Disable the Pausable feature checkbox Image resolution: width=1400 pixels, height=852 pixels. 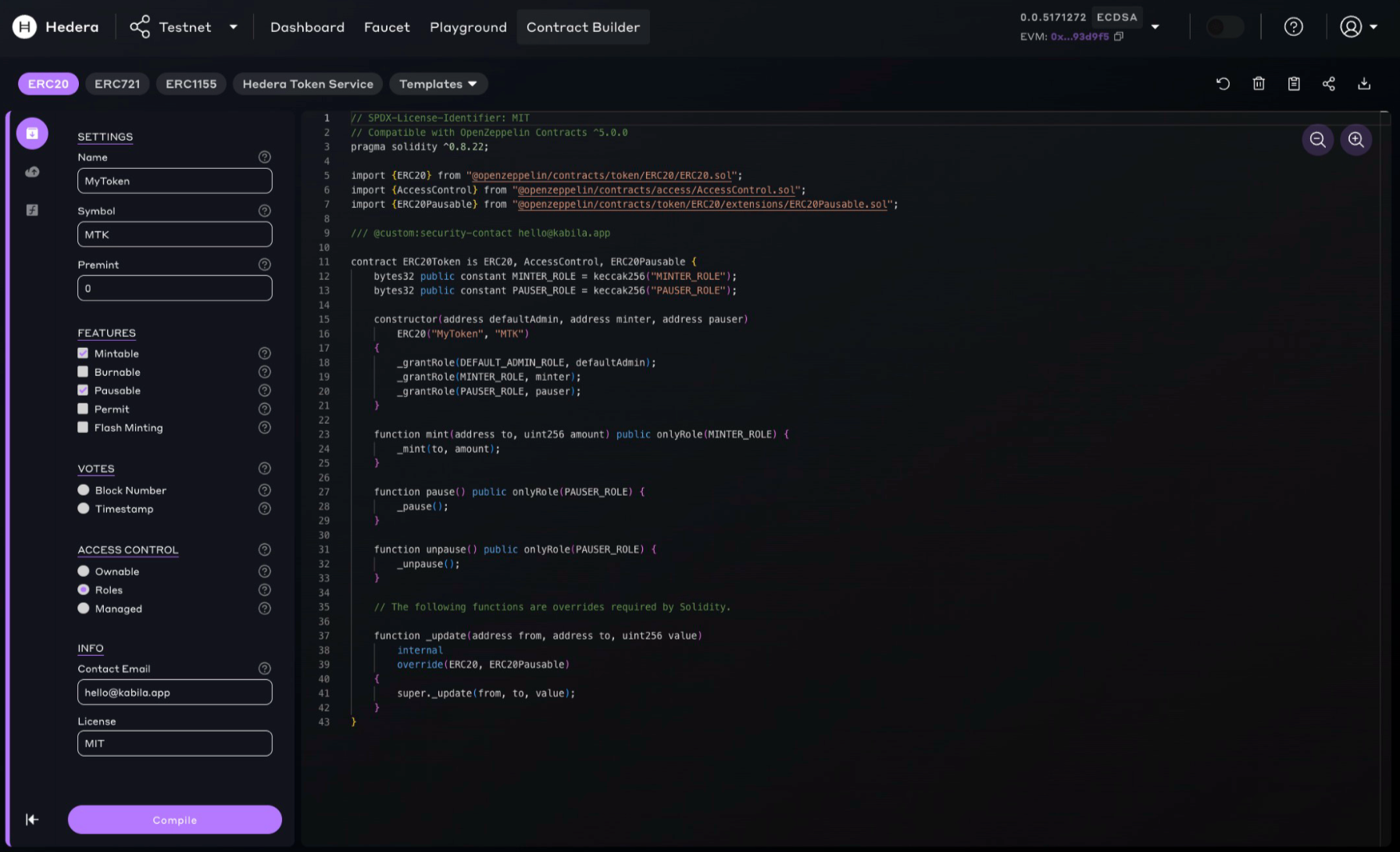(83, 390)
